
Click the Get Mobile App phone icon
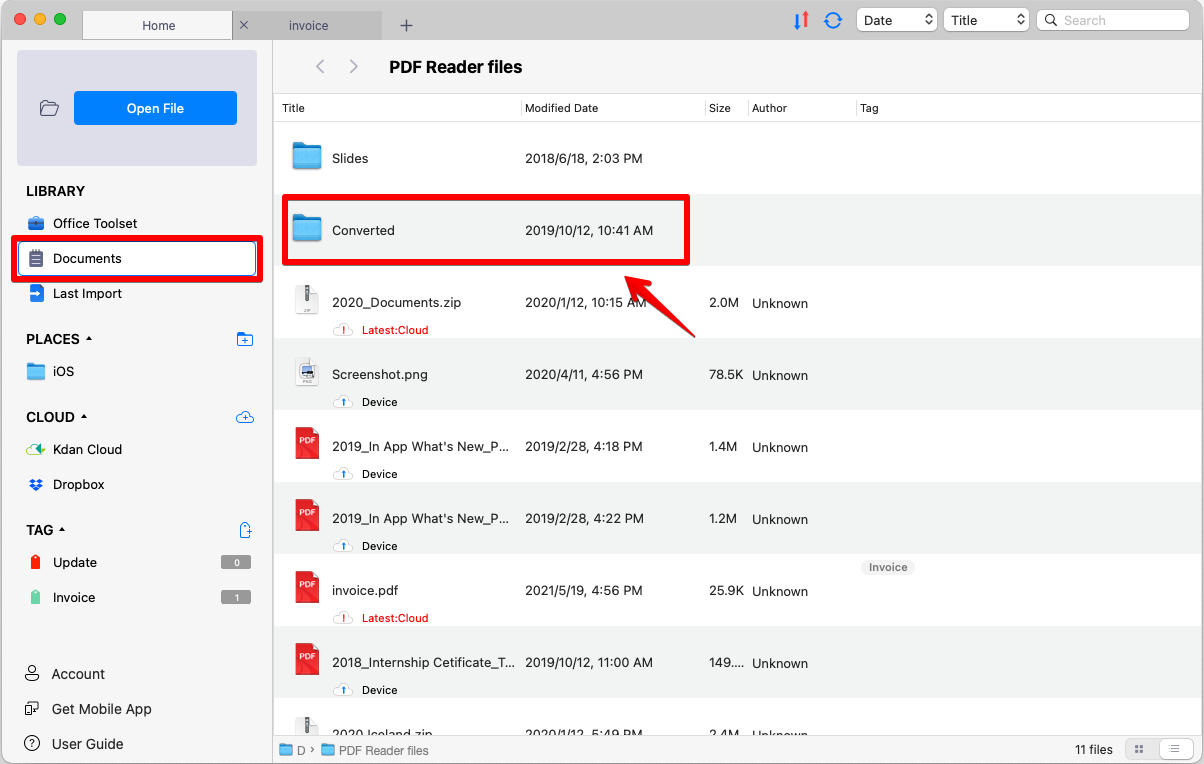pyautogui.click(x=32, y=709)
